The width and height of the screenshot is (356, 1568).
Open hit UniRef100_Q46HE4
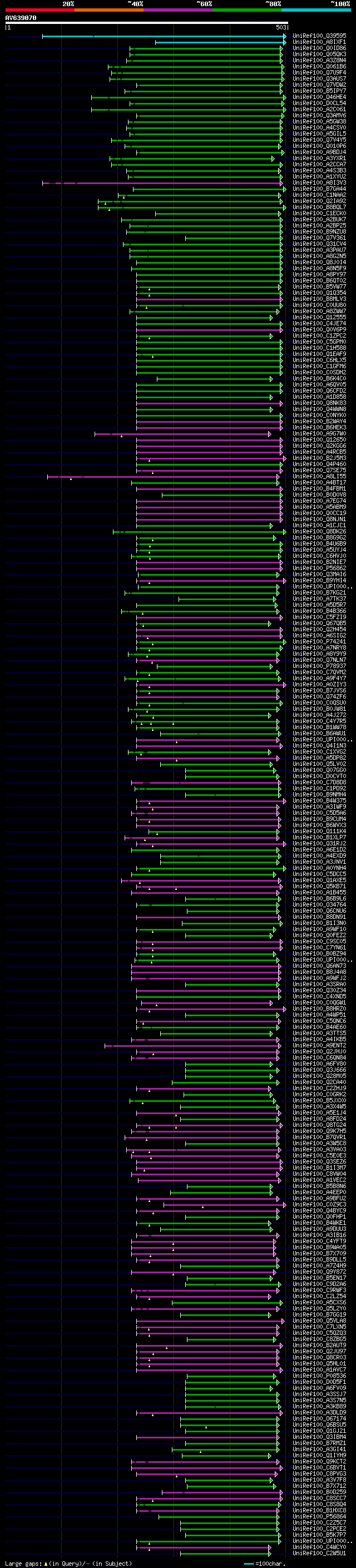pos(319,97)
